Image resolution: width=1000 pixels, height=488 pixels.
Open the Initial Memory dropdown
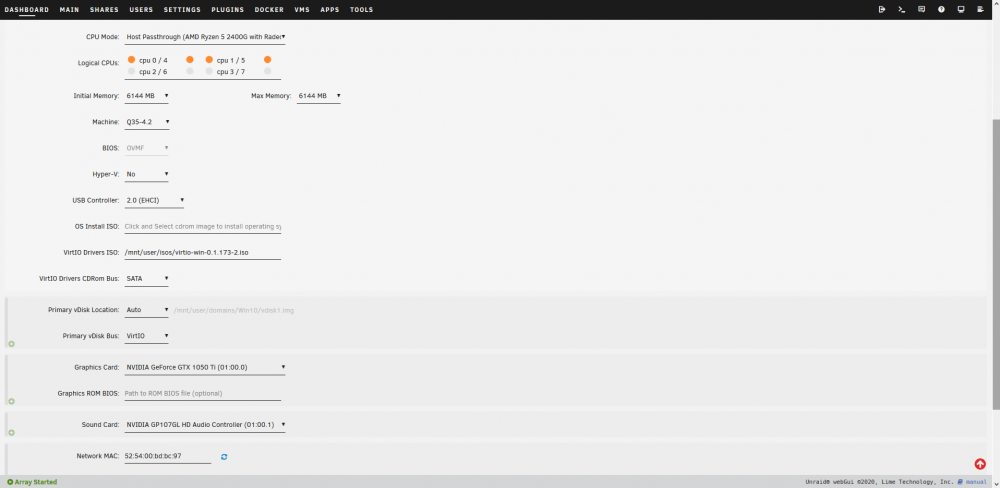pyautogui.click(x=147, y=96)
